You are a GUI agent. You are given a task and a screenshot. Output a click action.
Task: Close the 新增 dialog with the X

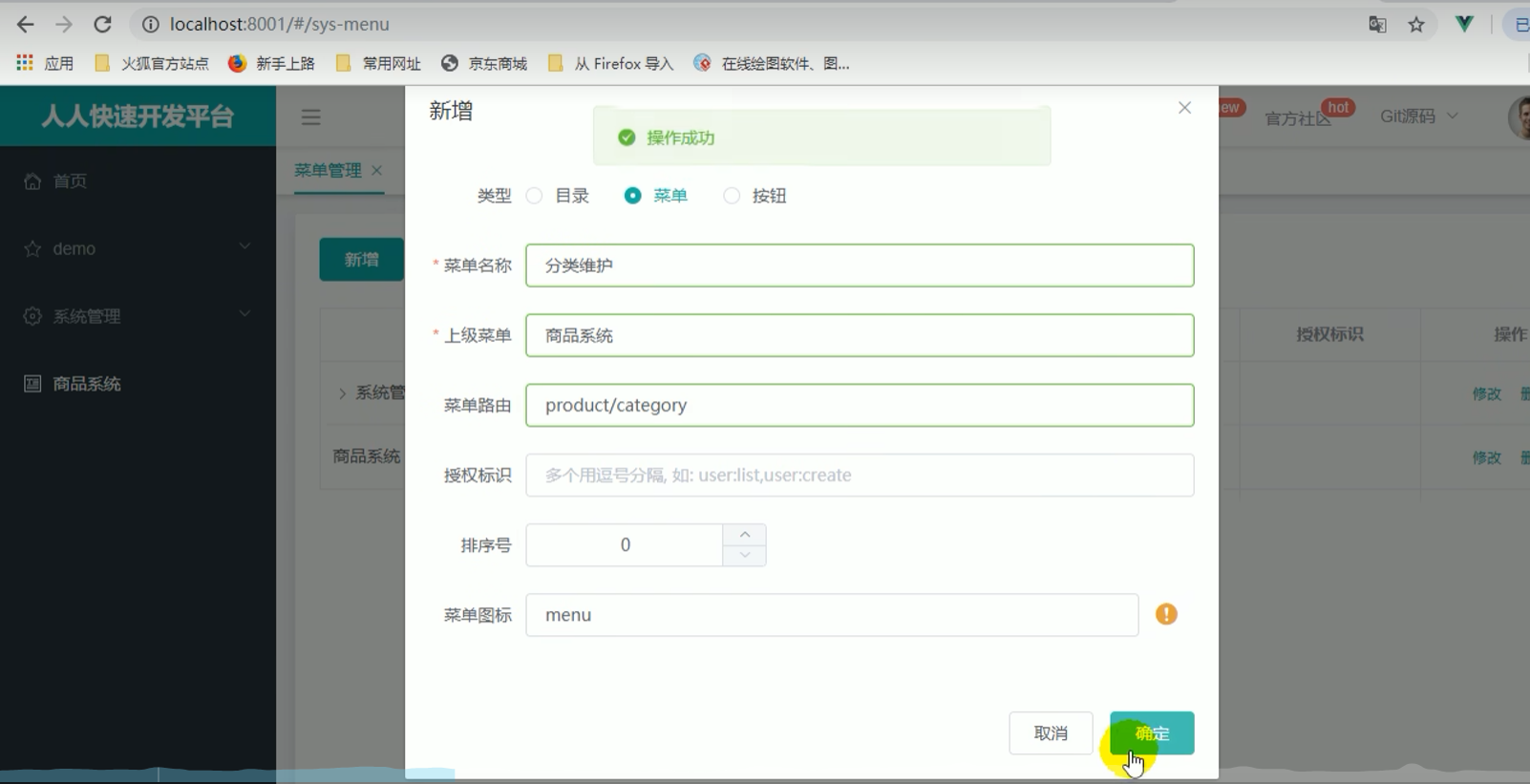(1184, 108)
